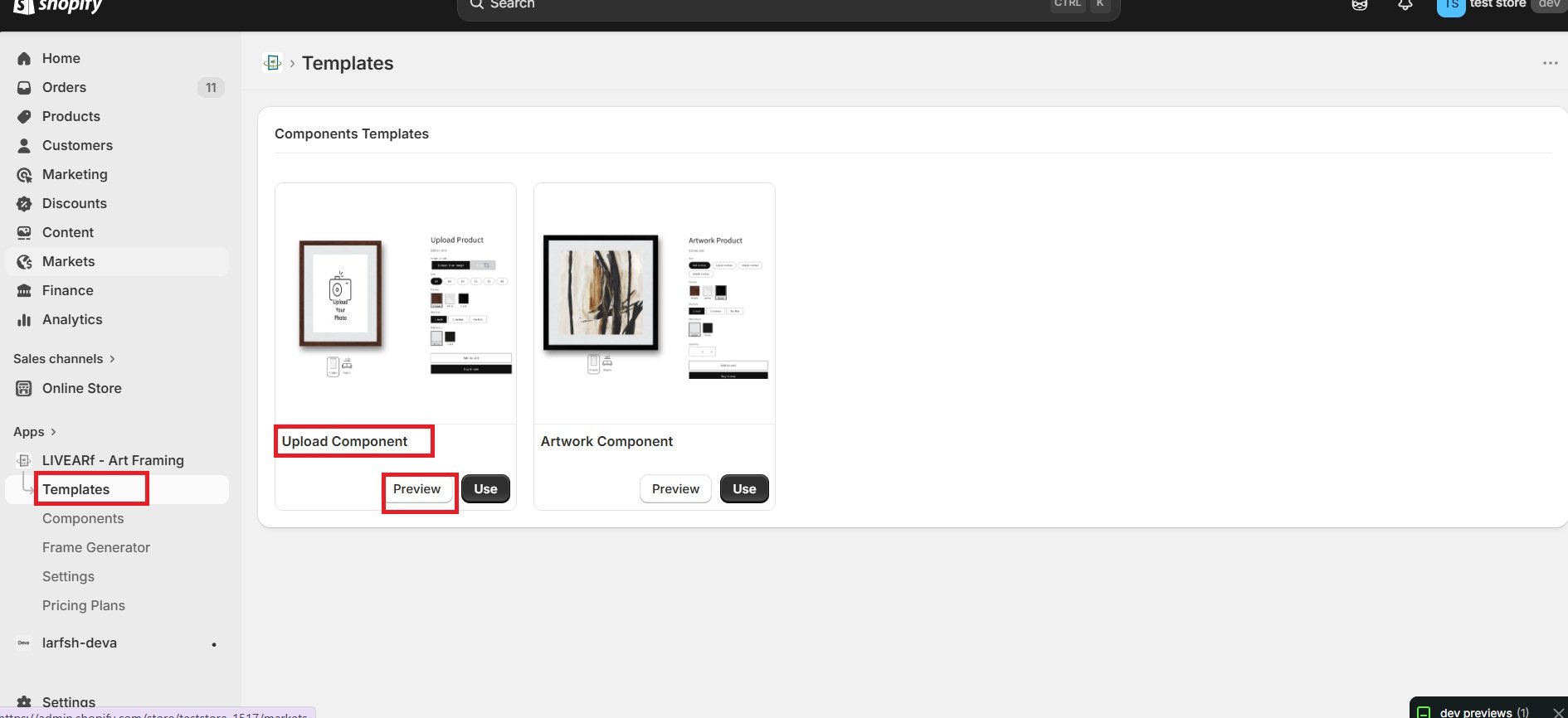Click the Analytics bar chart icon
Screen dimensions: 1568x718
[x=24, y=319]
